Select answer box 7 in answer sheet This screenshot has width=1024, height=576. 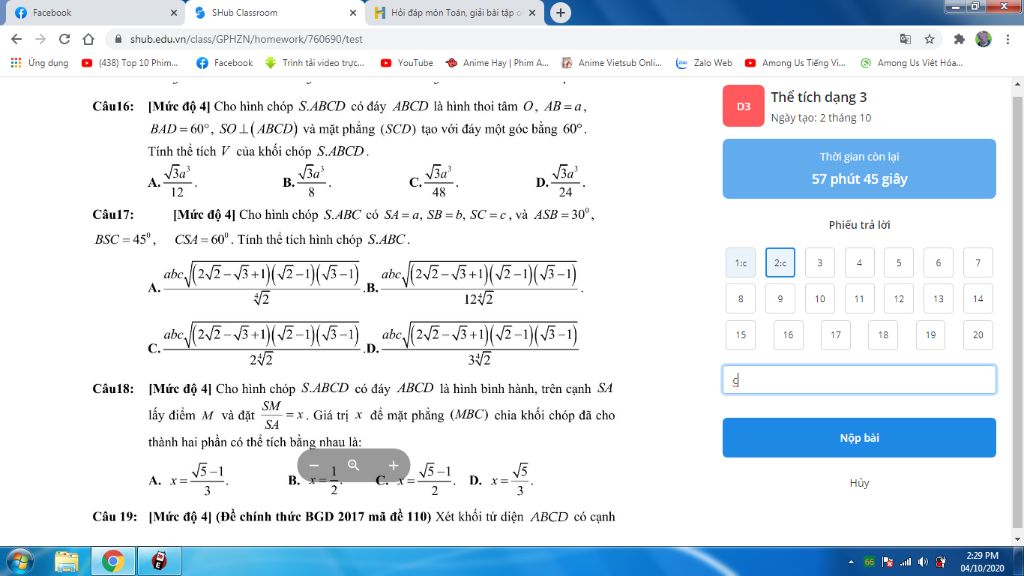[x=978, y=263]
